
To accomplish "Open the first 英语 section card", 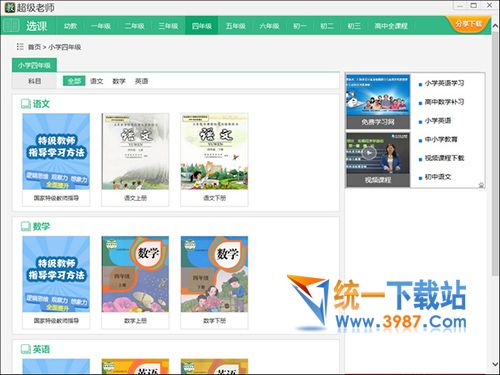I will point(56,366).
